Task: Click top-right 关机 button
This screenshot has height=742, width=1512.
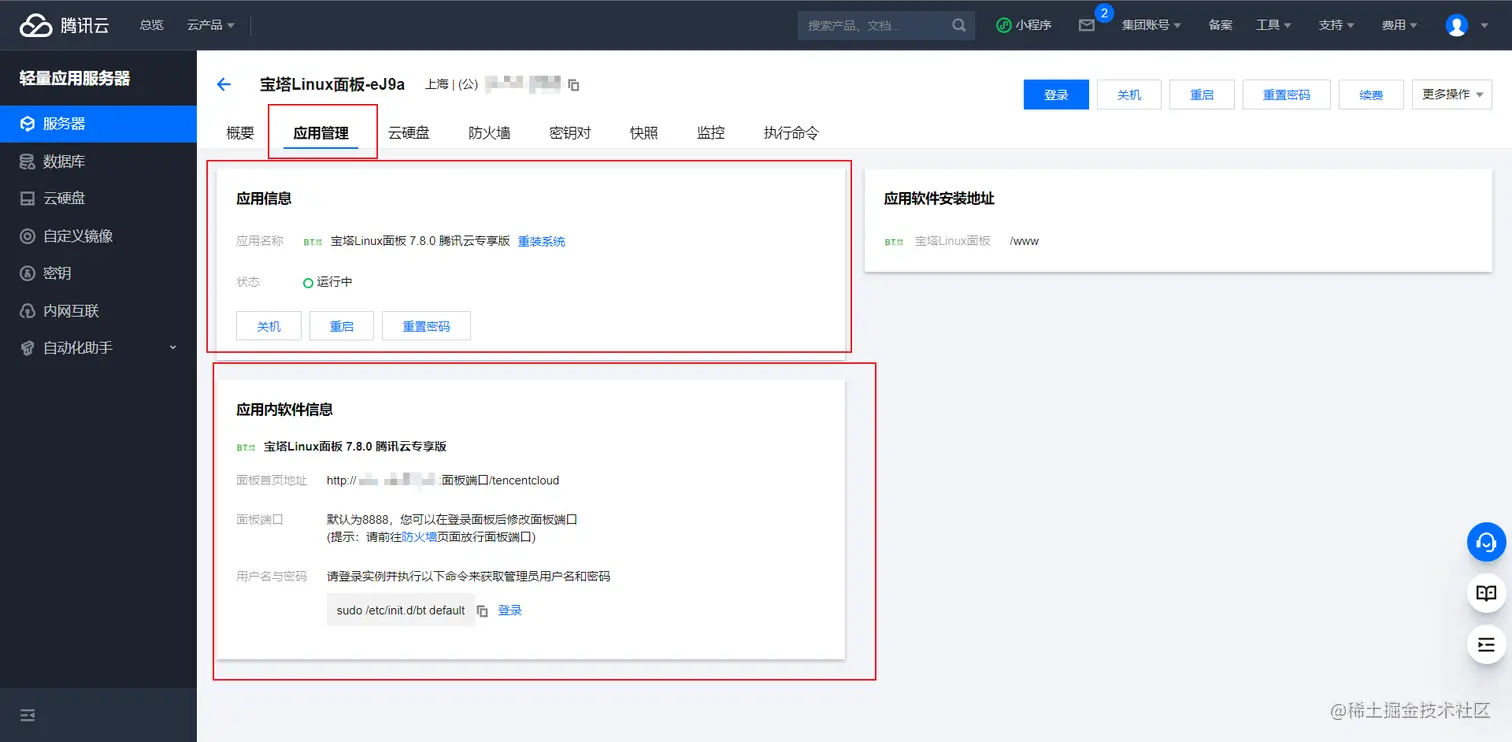Action: tap(1129, 94)
